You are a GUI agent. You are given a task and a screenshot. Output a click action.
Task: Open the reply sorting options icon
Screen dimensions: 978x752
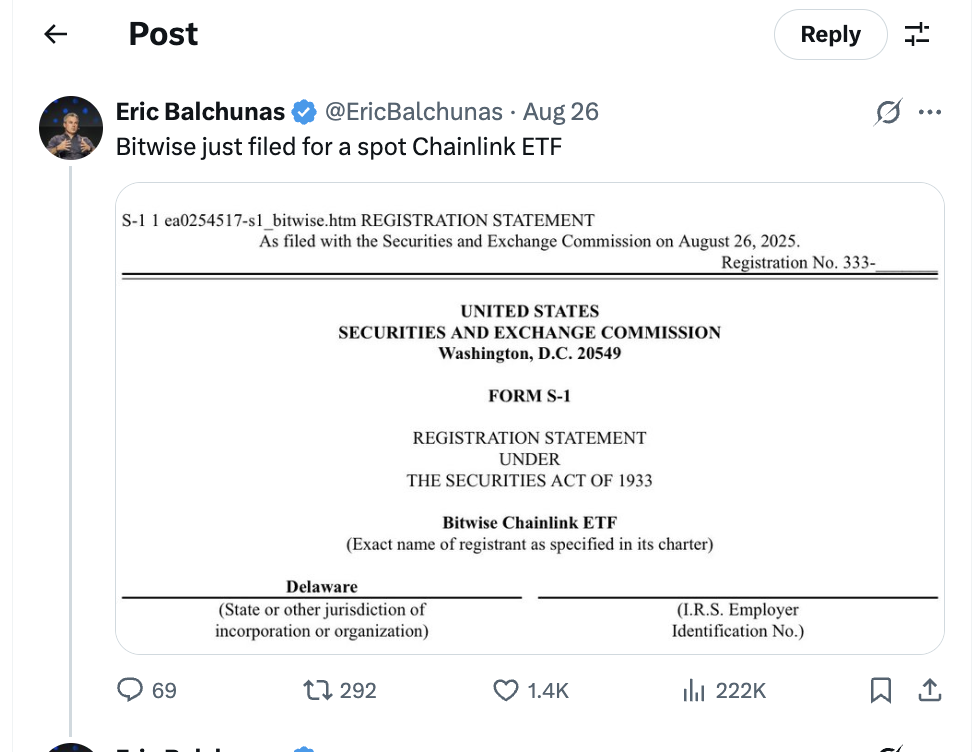point(917,34)
